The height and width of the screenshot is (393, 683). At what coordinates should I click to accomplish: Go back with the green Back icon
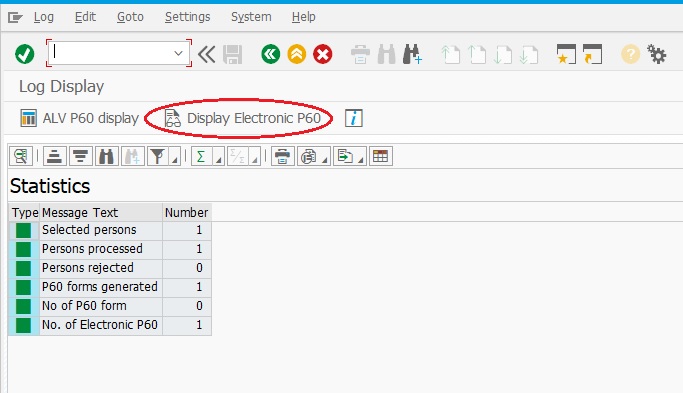click(x=270, y=54)
